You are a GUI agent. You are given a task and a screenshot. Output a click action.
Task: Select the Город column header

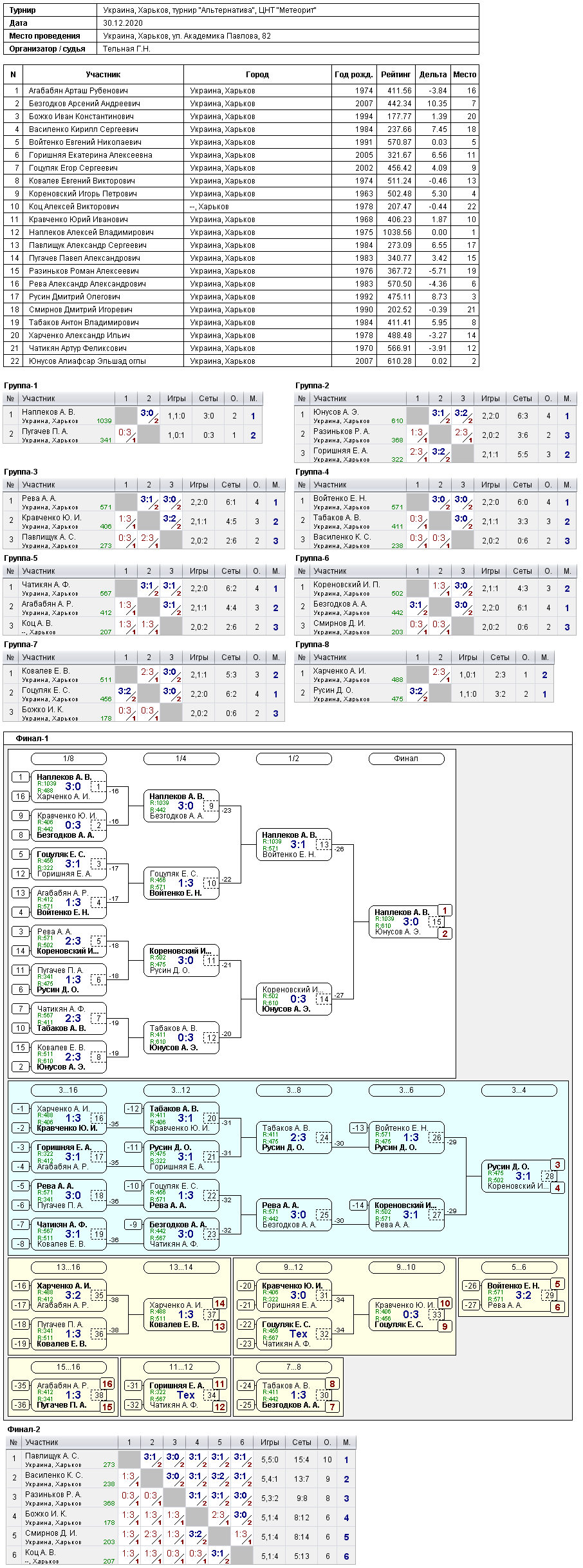tap(257, 75)
